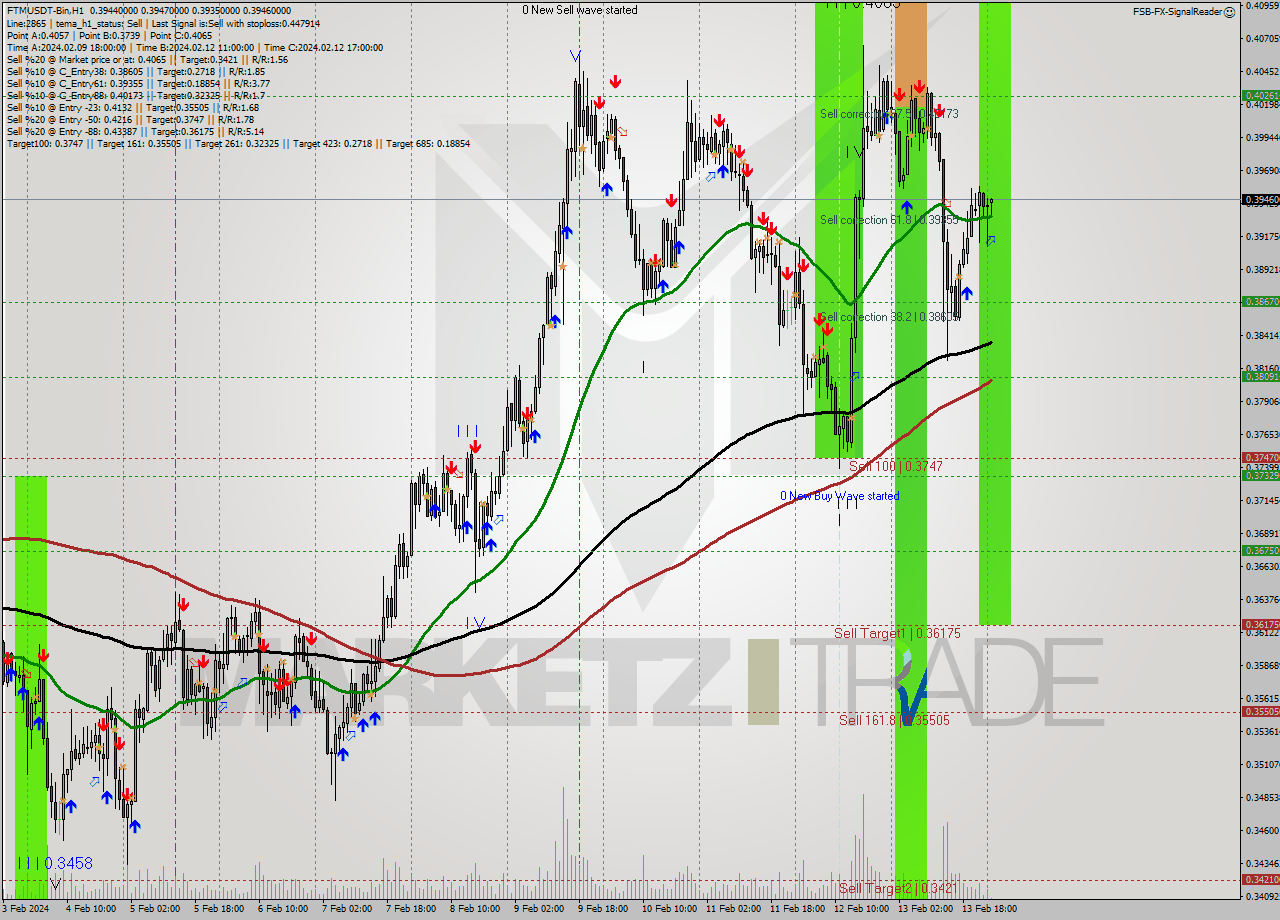Viewport: 1280px width, 920px height.
Task: Click the 'I V' wave label near 8 Feb
Action: click(475, 622)
